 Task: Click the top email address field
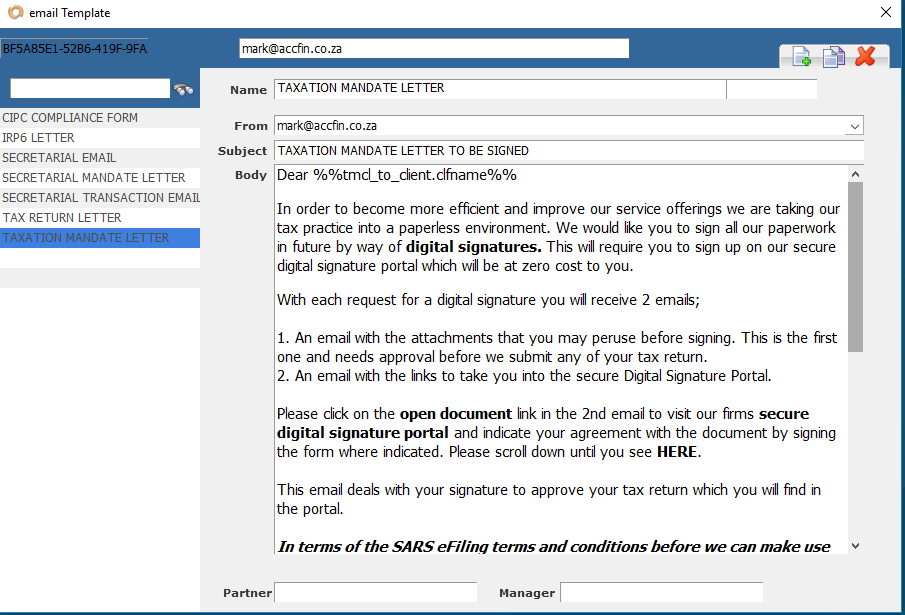(x=434, y=48)
